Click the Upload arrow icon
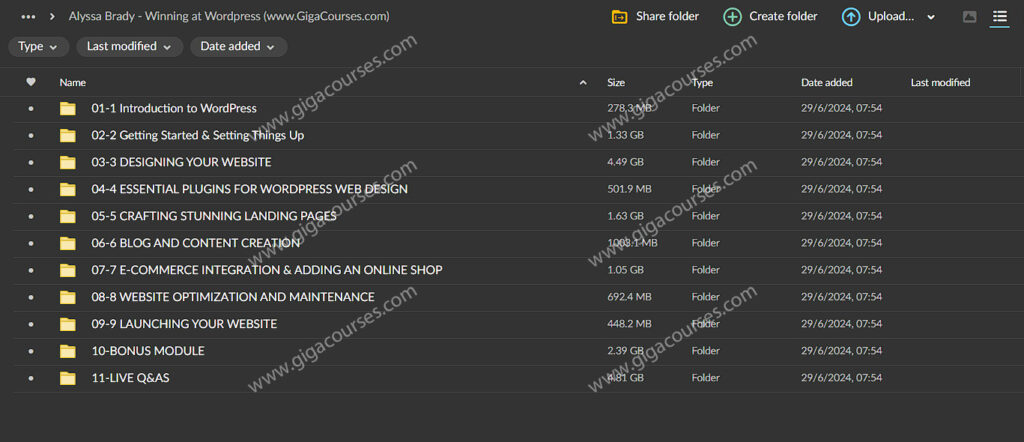1024x442 pixels. (x=850, y=17)
